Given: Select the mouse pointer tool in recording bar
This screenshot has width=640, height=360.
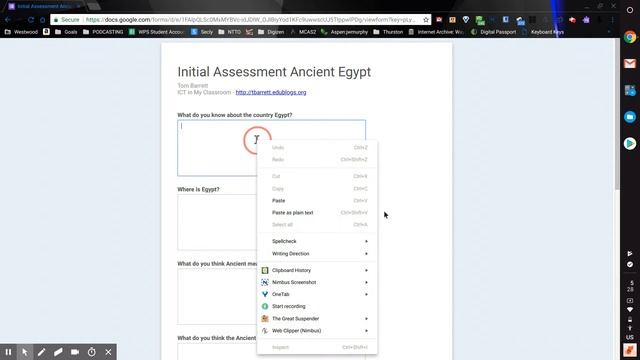Looking at the screenshot, I should [x=25, y=352].
